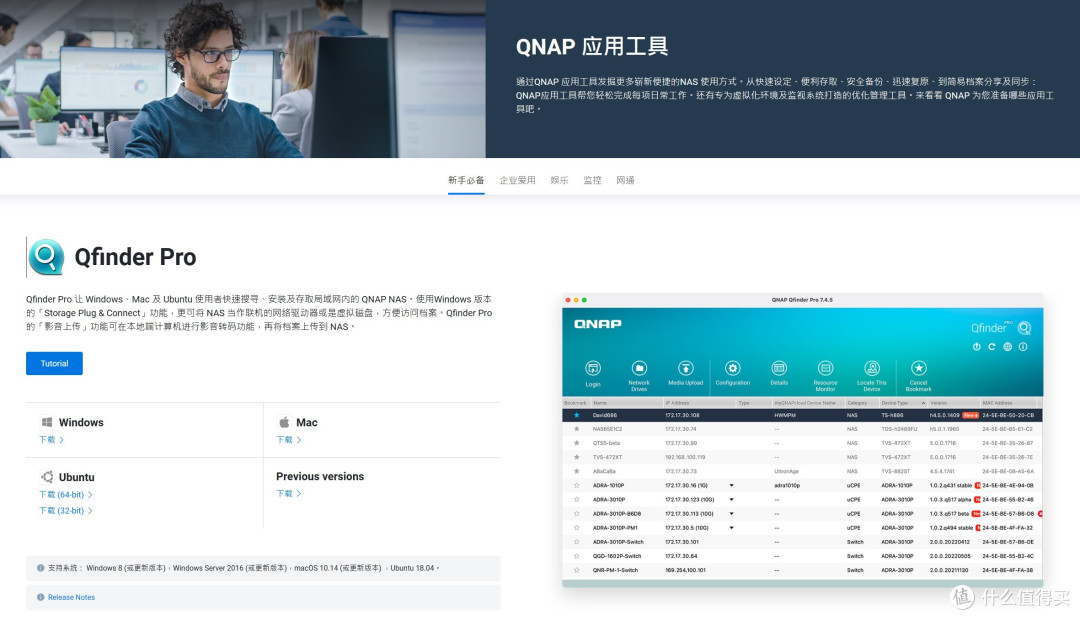Download the Ubuntu 32-bit version
Viewport: 1080px width, 620px height.
[65, 510]
